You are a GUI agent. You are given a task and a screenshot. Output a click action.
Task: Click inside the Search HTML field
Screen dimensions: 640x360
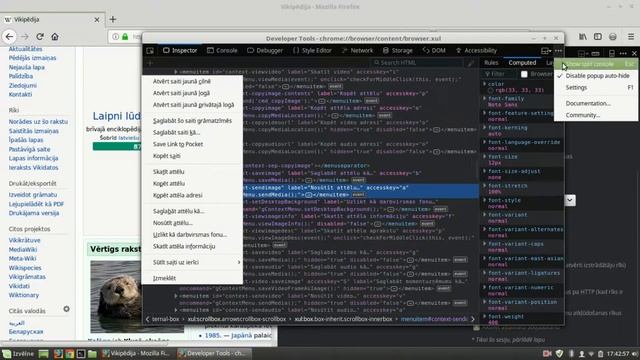coord(417,63)
